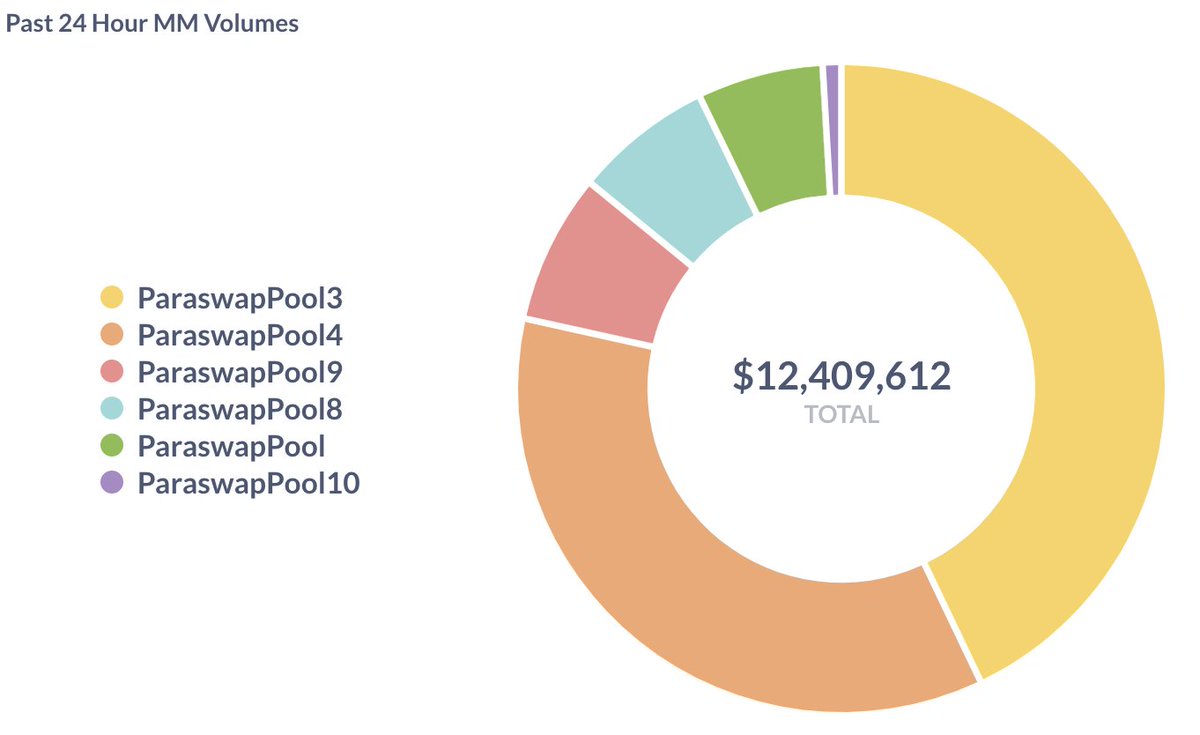Click the TOTAL caption under the amount
This screenshot has width=1200, height=735.
tap(842, 415)
